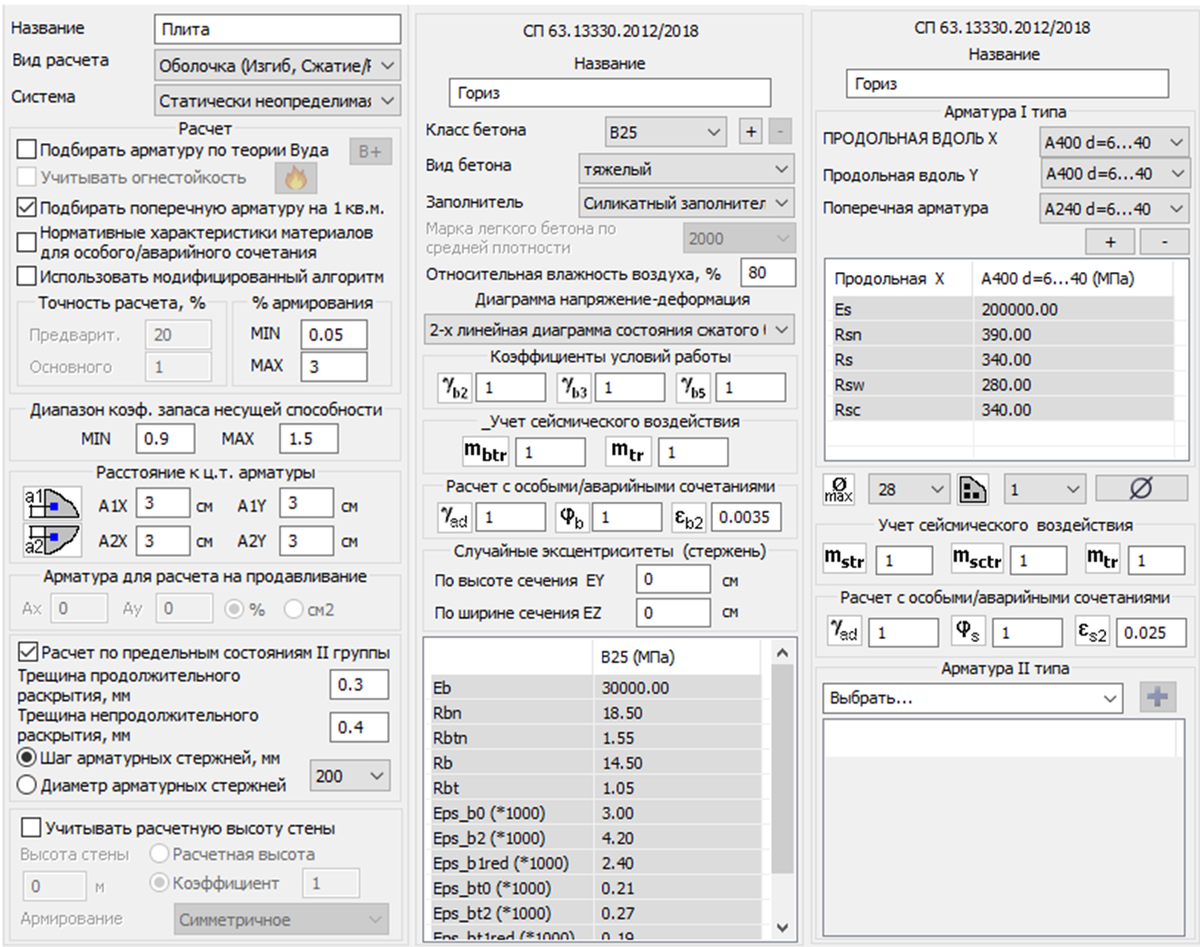Click the reinforcement name field 'Гориз'
This screenshot has height=947, width=1200.
tap(1007, 83)
